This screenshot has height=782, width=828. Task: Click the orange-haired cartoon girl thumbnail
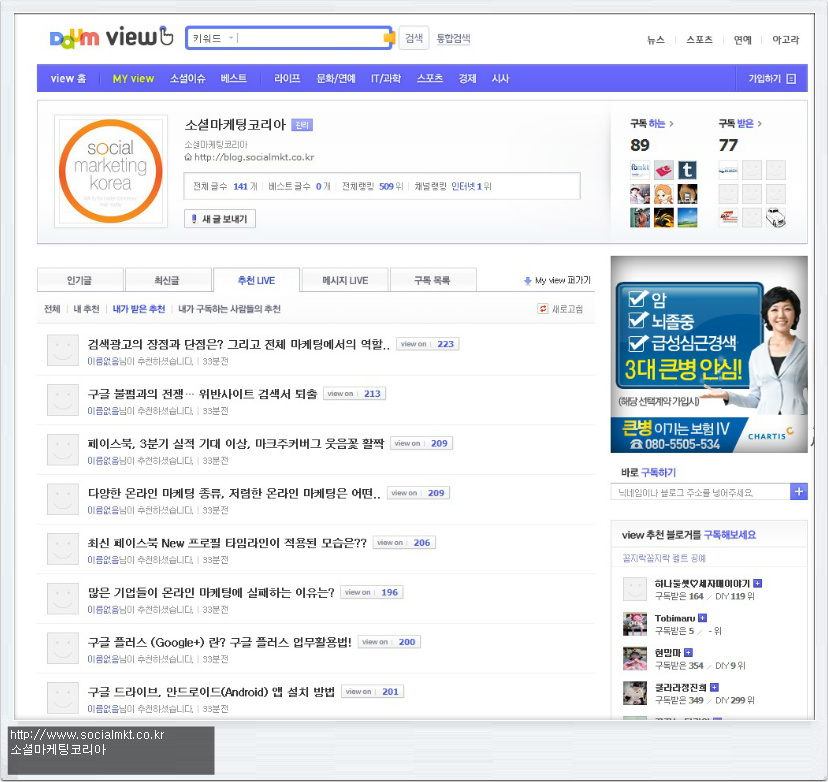tap(663, 194)
